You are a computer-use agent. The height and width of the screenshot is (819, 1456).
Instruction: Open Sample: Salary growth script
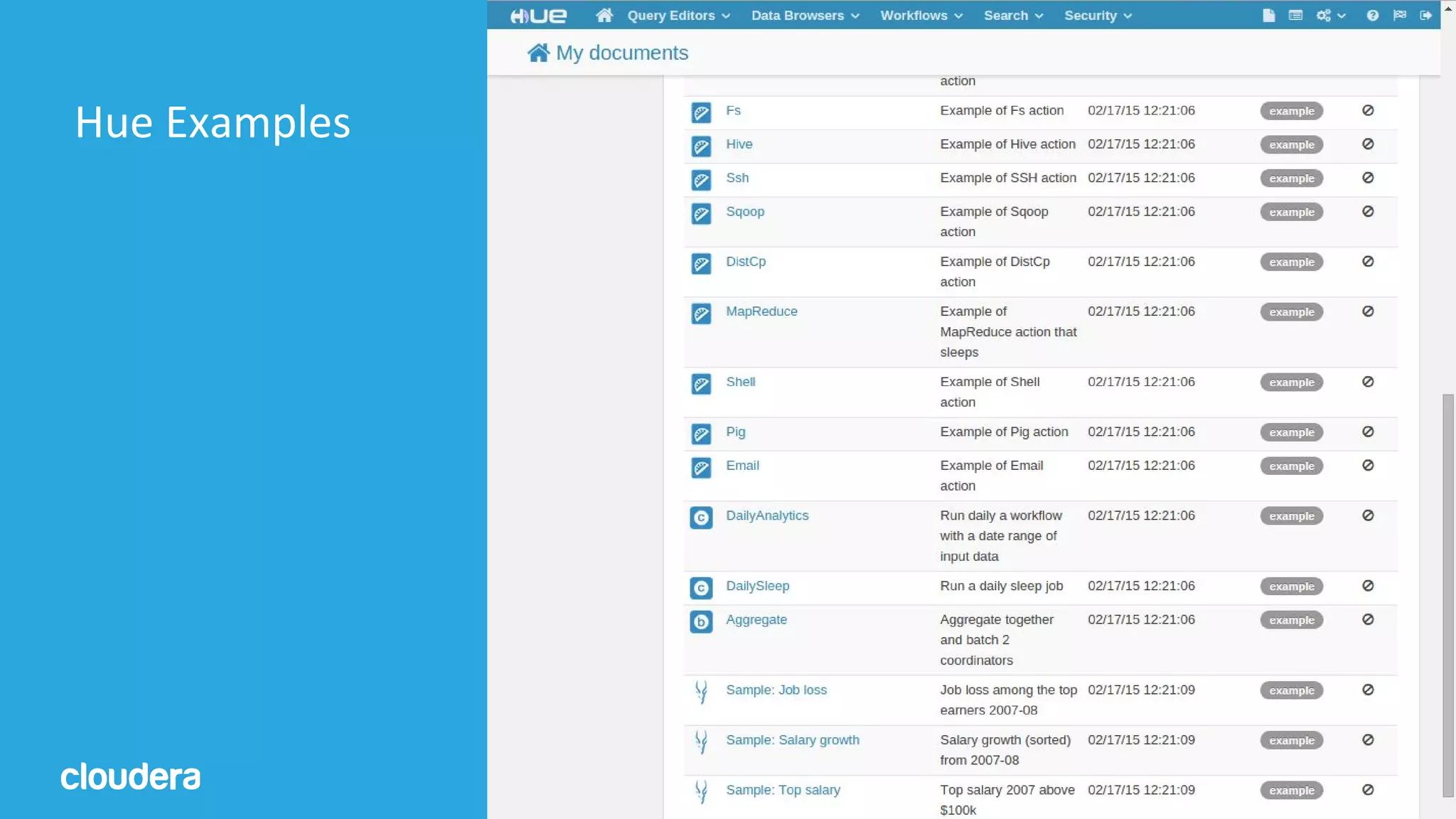pos(792,740)
